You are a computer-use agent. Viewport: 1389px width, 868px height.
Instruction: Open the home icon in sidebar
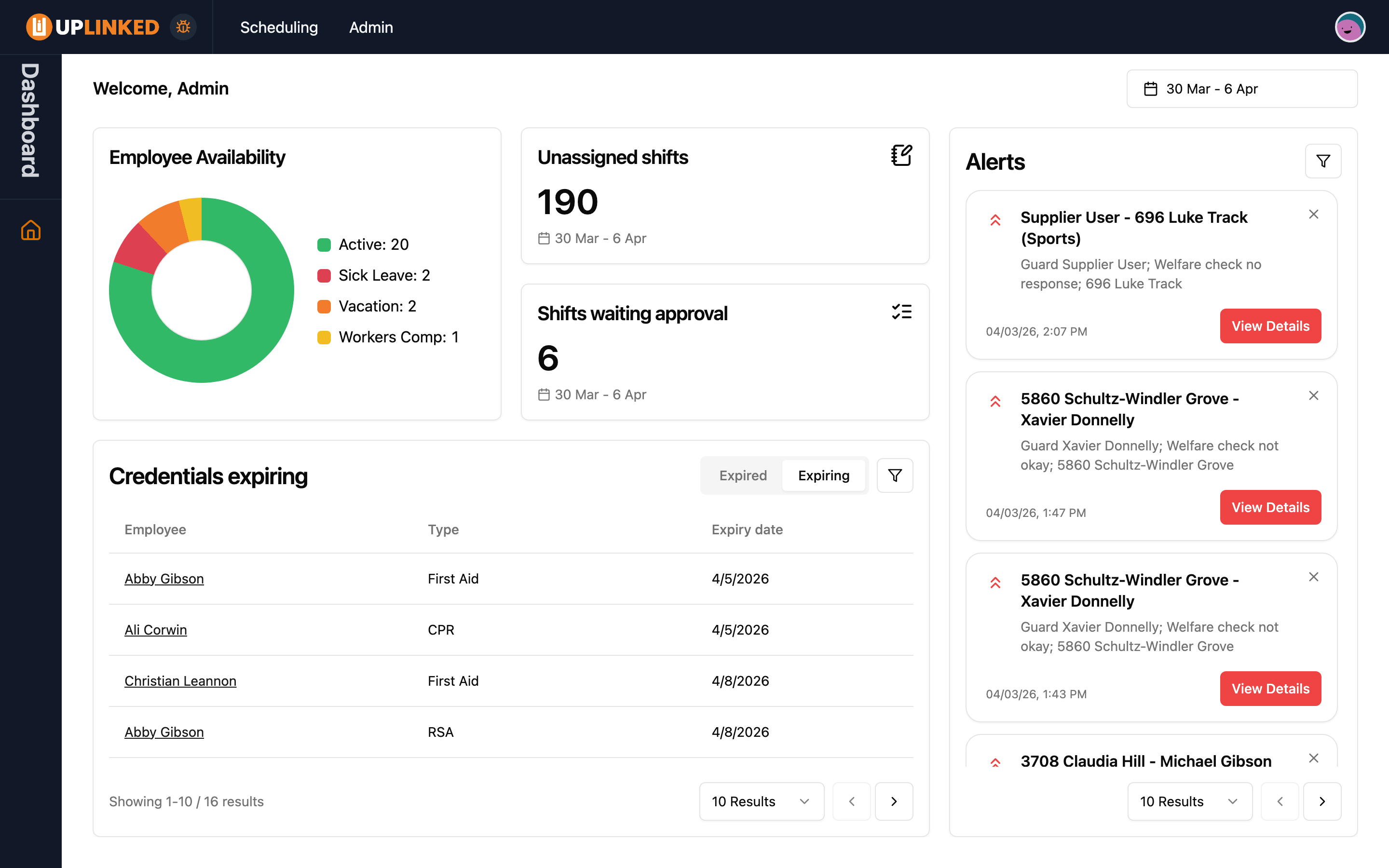click(31, 230)
